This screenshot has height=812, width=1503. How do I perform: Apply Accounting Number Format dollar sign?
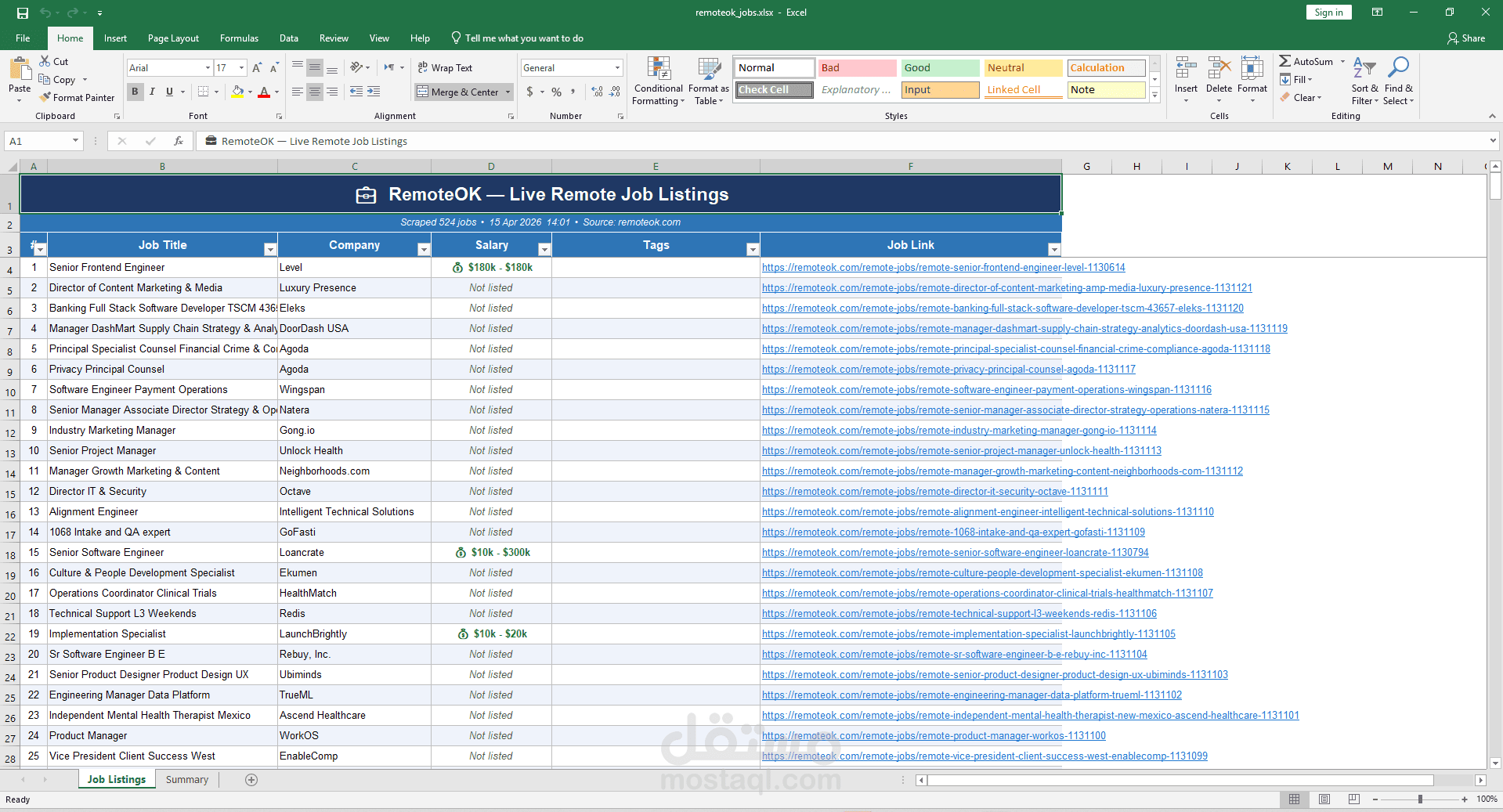[x=530, y=92]
